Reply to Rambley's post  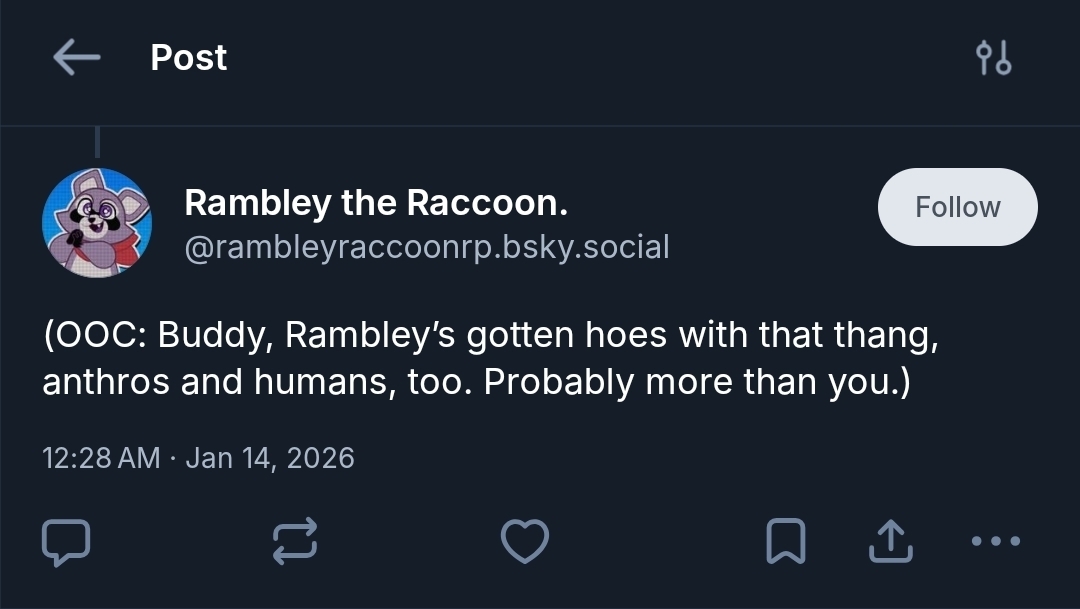coord(66,542)
